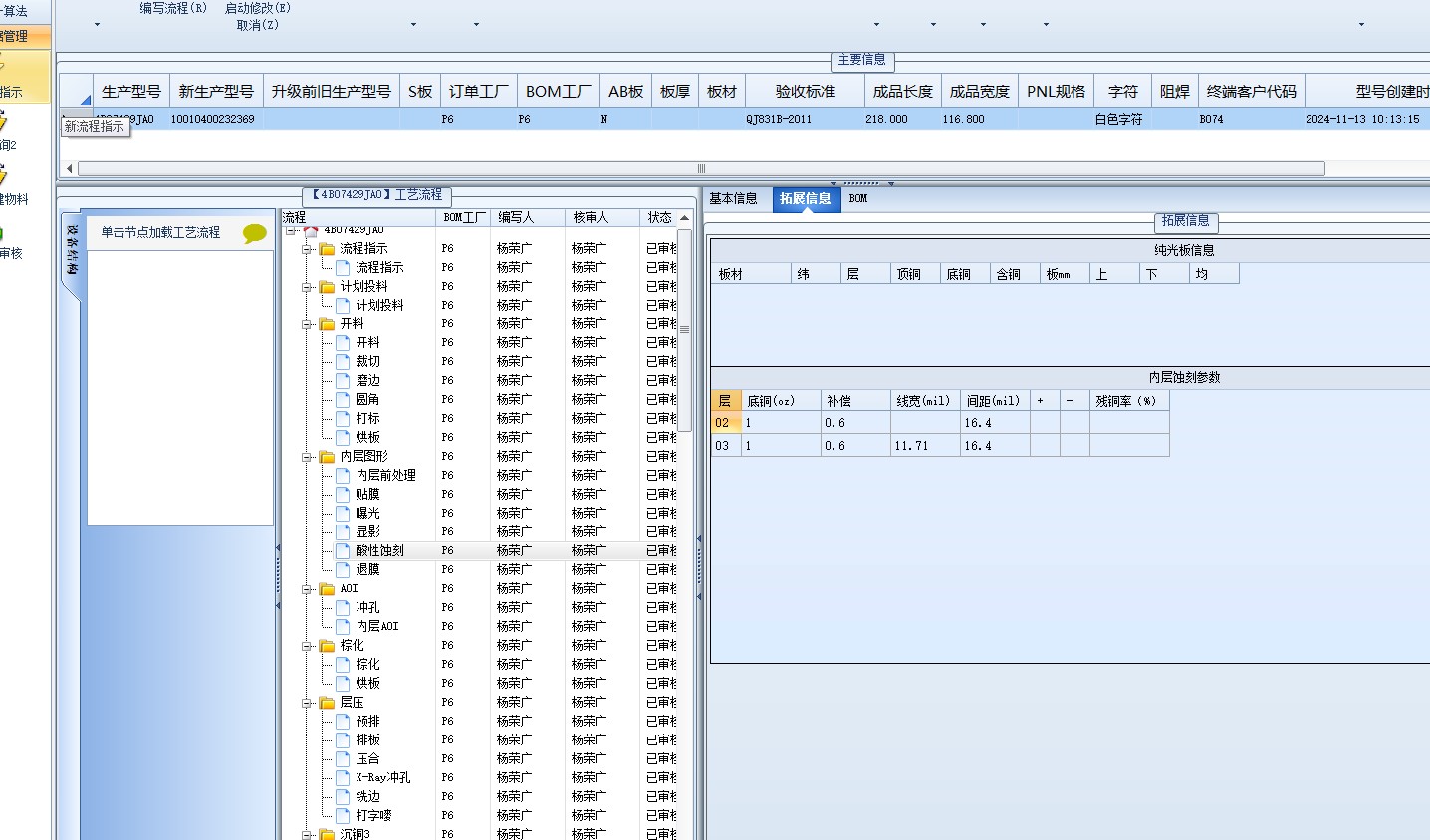Click the 计划投料 folder icon
The image size is (1430, 840).
[327, 287]
